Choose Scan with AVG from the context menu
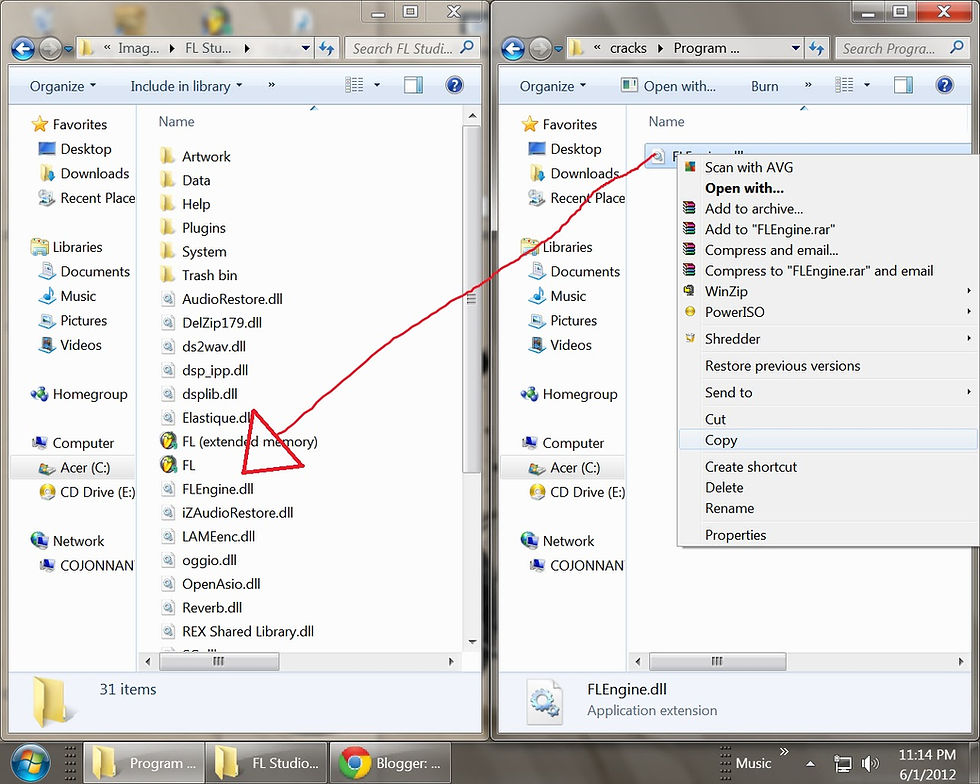The width and height of the screenshot is (980, 784). coord(749,167)
